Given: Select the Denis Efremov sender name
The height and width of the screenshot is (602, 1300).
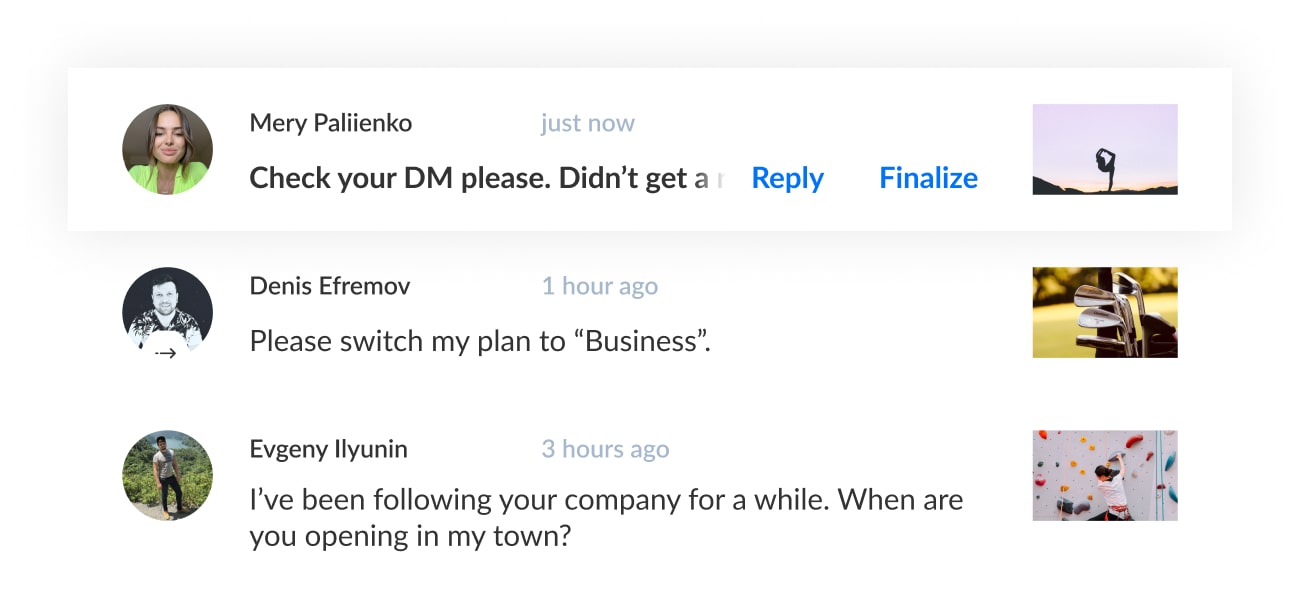Looking at the screenshot, I should (x=329, y=286).
